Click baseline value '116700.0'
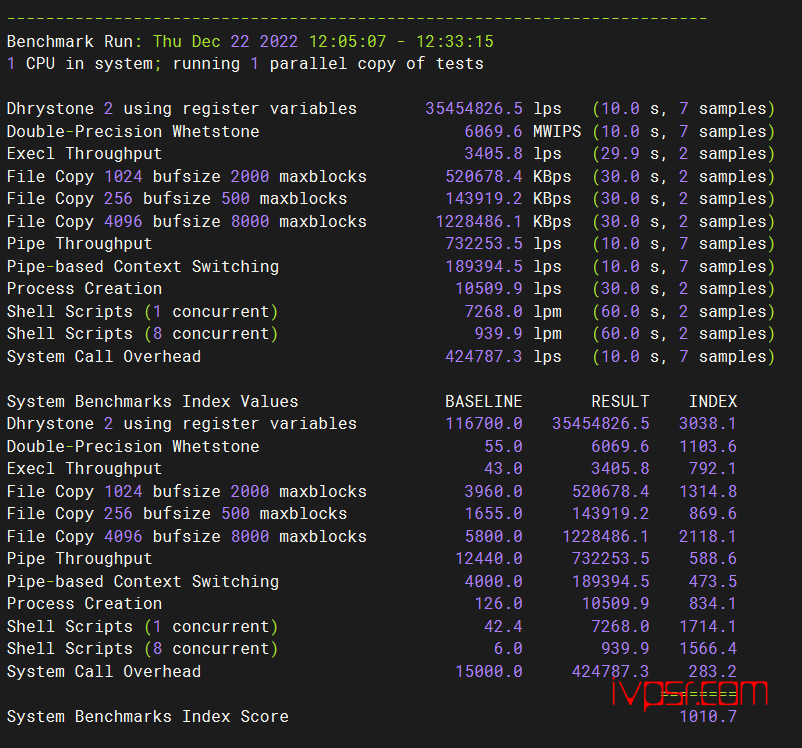This screenshot has width=802, height=748. 484,424
